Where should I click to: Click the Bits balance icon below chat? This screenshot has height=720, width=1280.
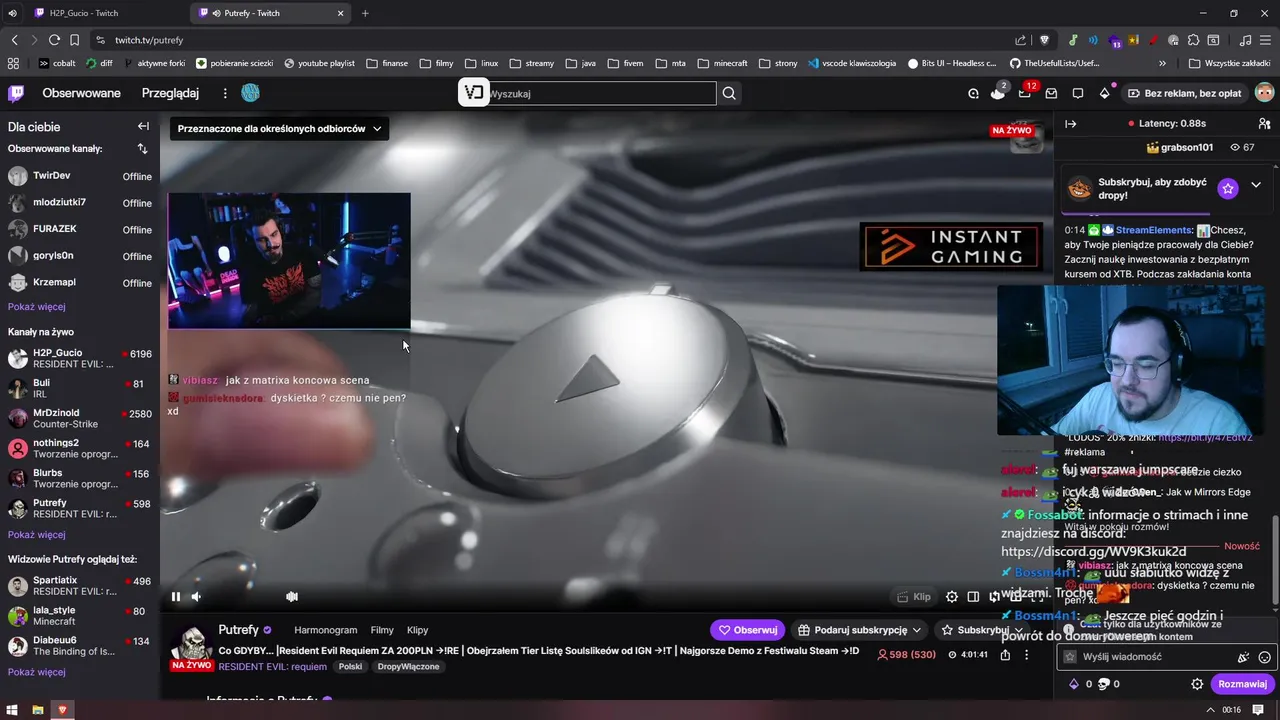tap(1080, 684)
